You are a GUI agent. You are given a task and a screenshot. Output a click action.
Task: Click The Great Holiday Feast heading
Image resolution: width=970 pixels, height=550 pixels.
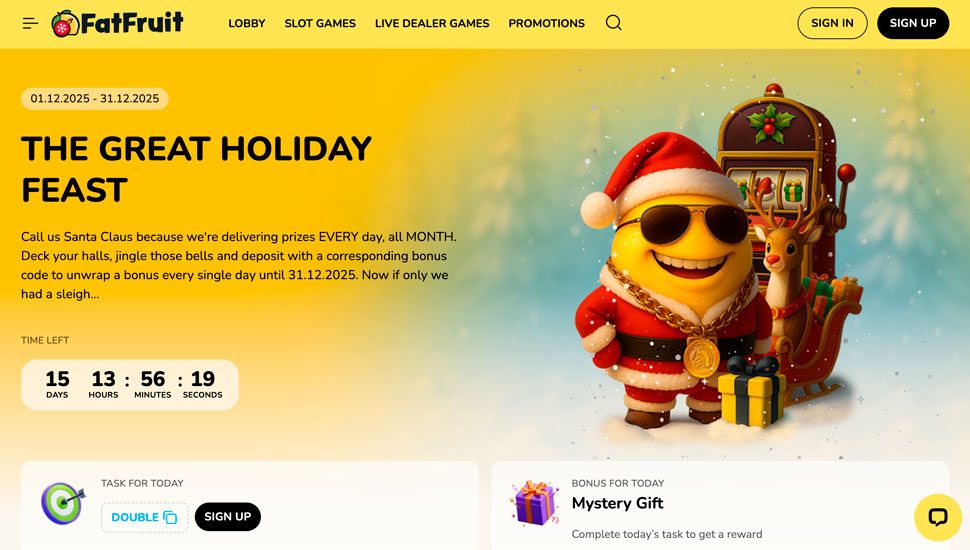pyautogui.click(x=196, y=169)
